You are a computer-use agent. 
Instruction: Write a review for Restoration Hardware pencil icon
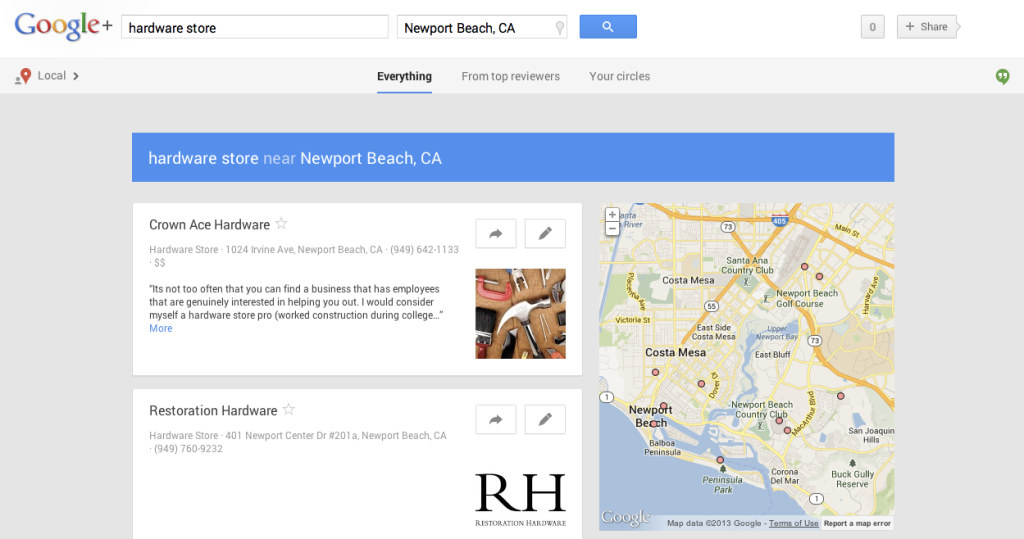[545, 419]
